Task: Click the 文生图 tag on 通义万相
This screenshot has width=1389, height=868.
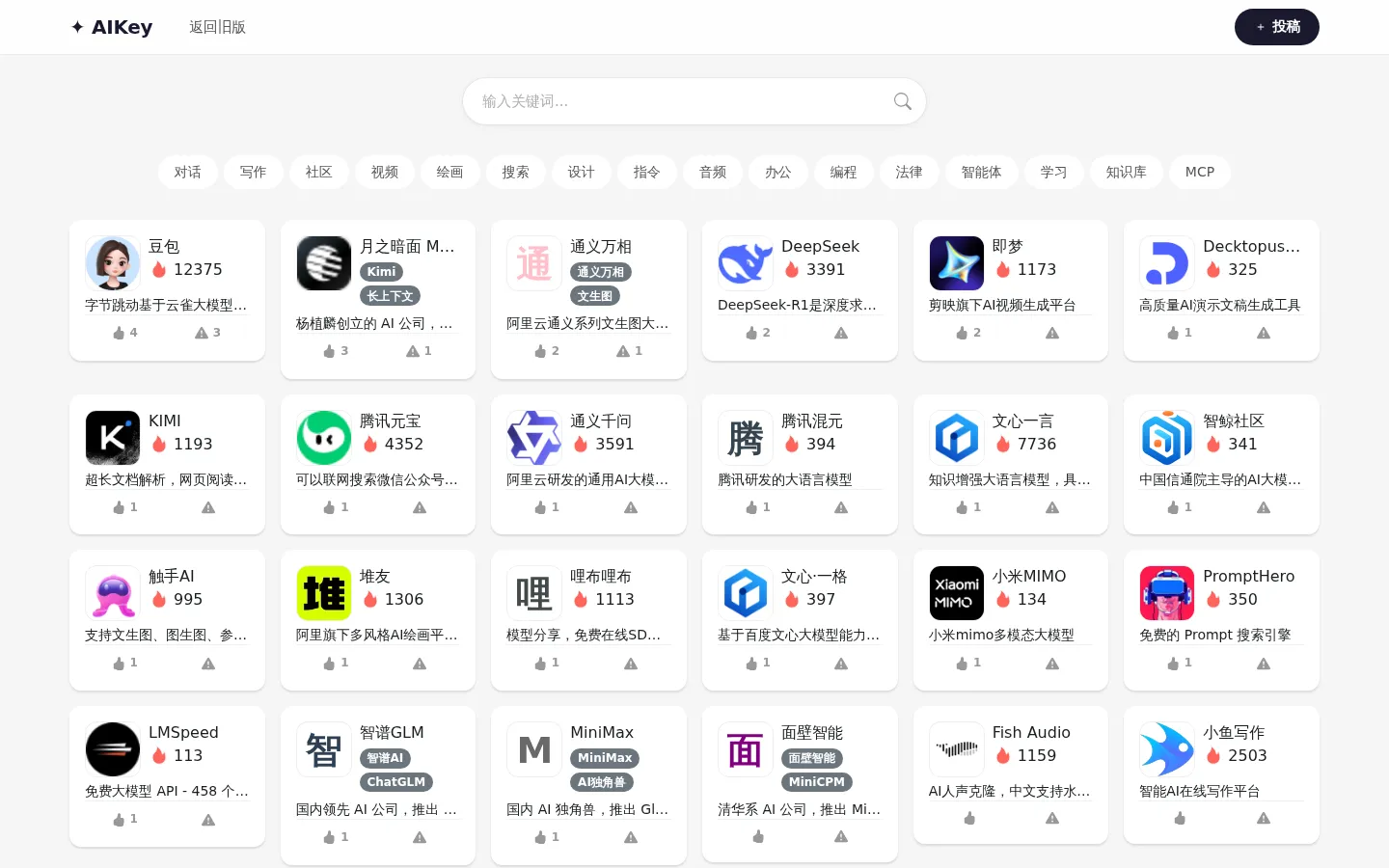Action: (x=595, y=296)
